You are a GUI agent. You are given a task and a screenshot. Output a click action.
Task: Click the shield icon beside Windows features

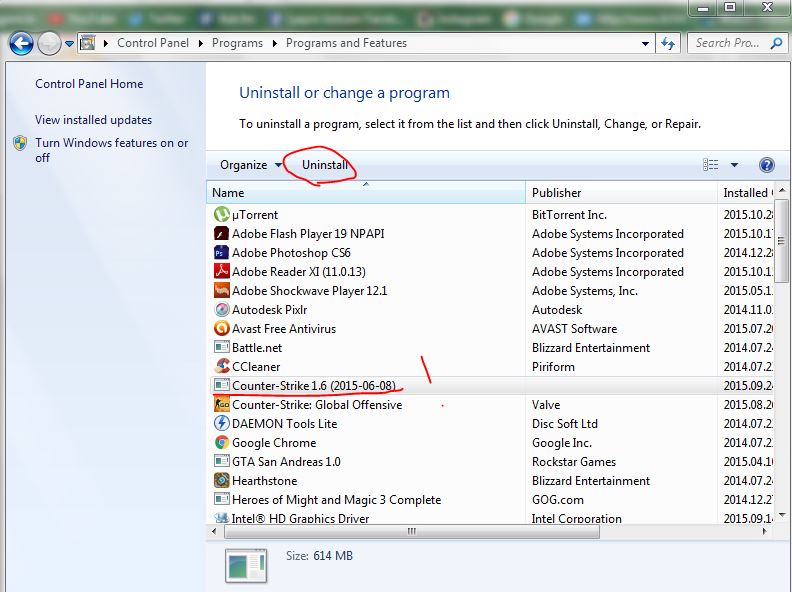tap(20, 143)
